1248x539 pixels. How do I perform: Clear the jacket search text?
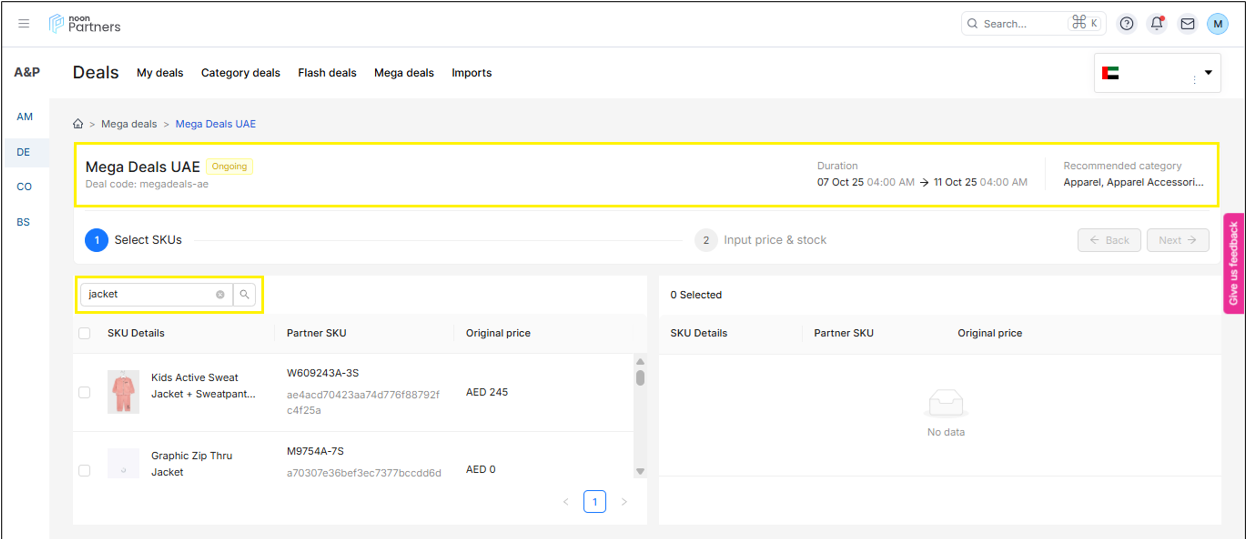(220, 295)
